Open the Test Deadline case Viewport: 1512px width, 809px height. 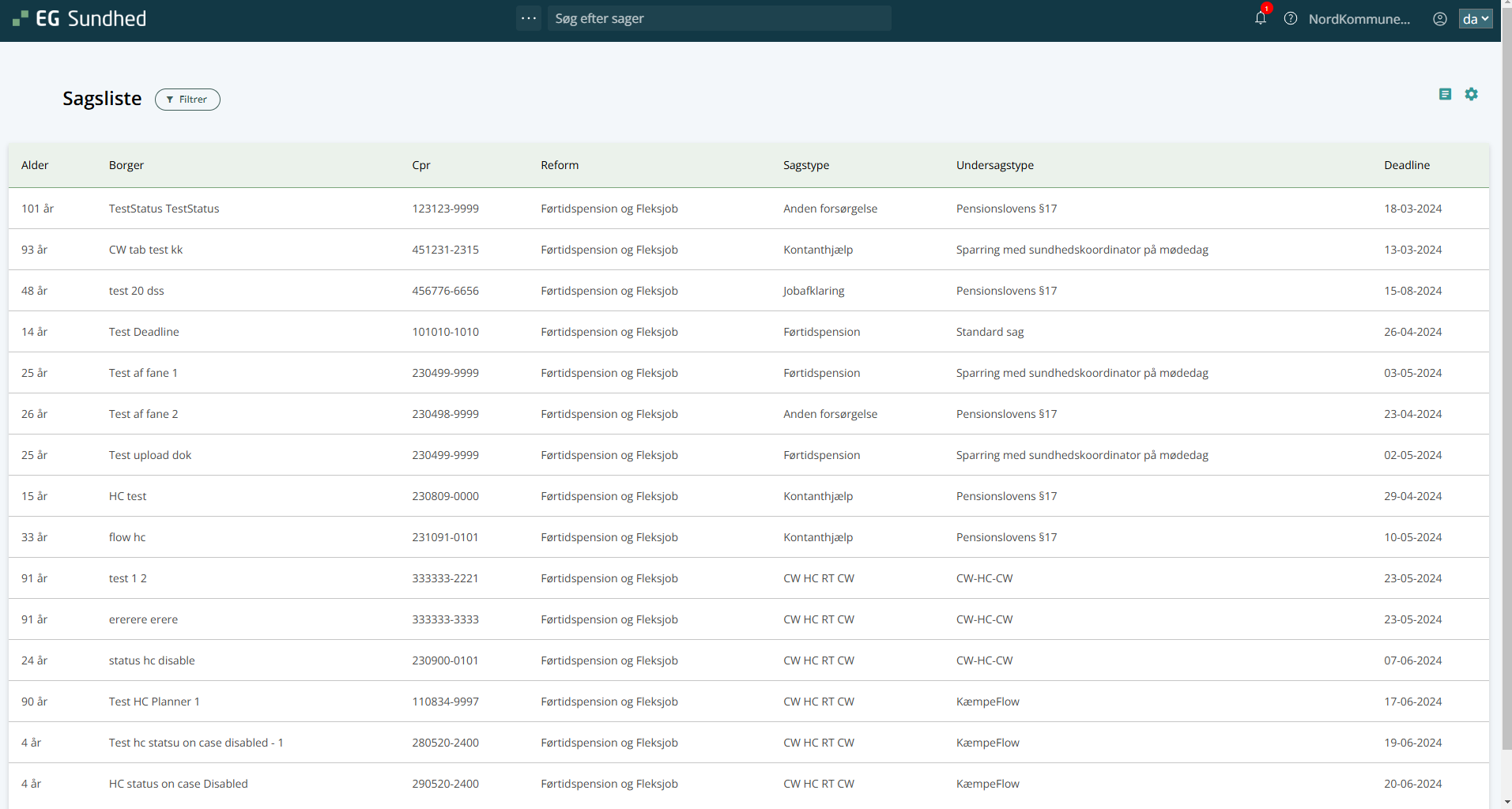pyautogui.click(x=144, y=332)
